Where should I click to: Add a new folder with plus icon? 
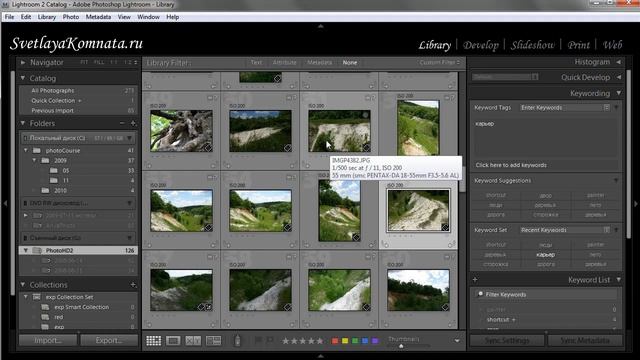click(x=133, y=123)
